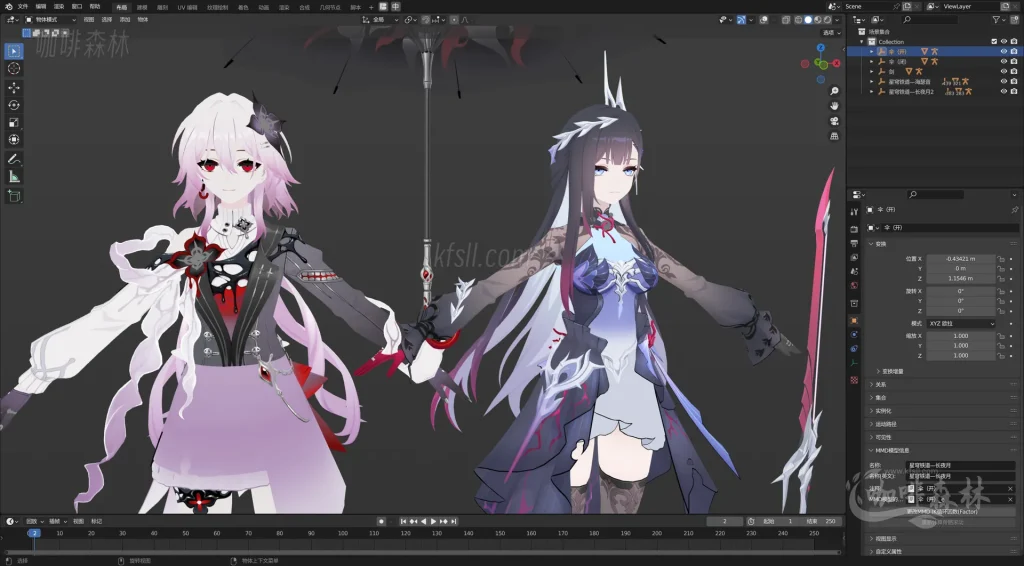Screen dimensions: 1024x566
Task: Click the Blender logo menu
Action: click(8, 7)
